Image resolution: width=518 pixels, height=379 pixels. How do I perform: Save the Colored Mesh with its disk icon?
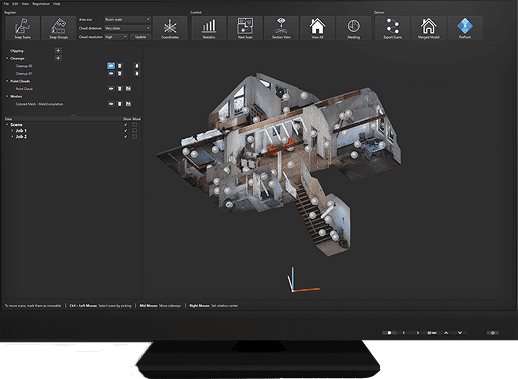pos(128,104)
